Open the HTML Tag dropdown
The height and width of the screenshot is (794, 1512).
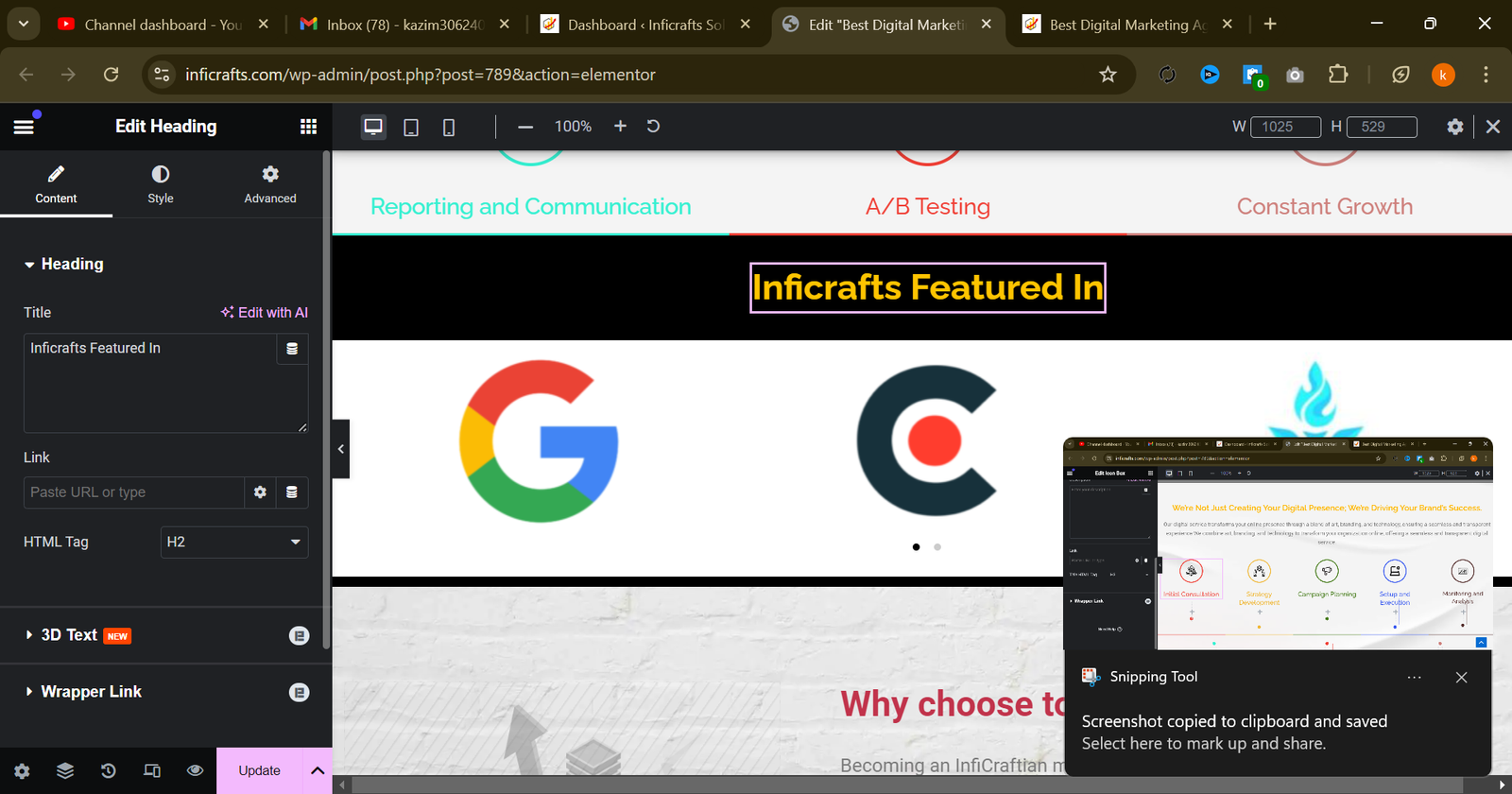234,542
